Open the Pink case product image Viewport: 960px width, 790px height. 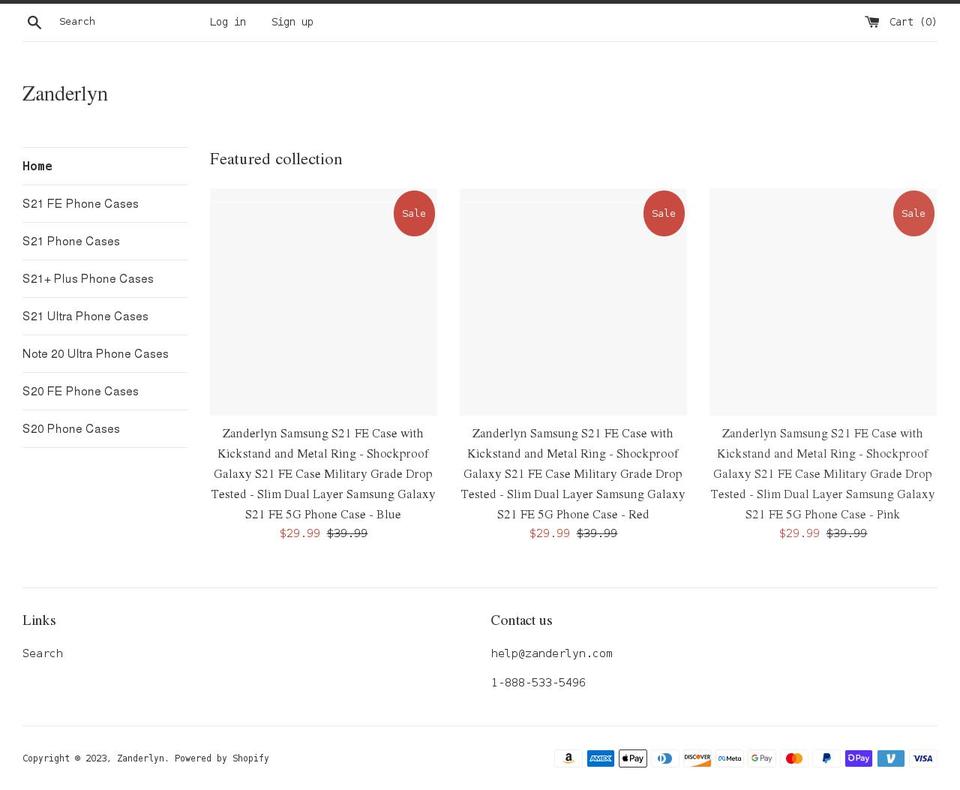pyautogui.click(x=823, y=302)
